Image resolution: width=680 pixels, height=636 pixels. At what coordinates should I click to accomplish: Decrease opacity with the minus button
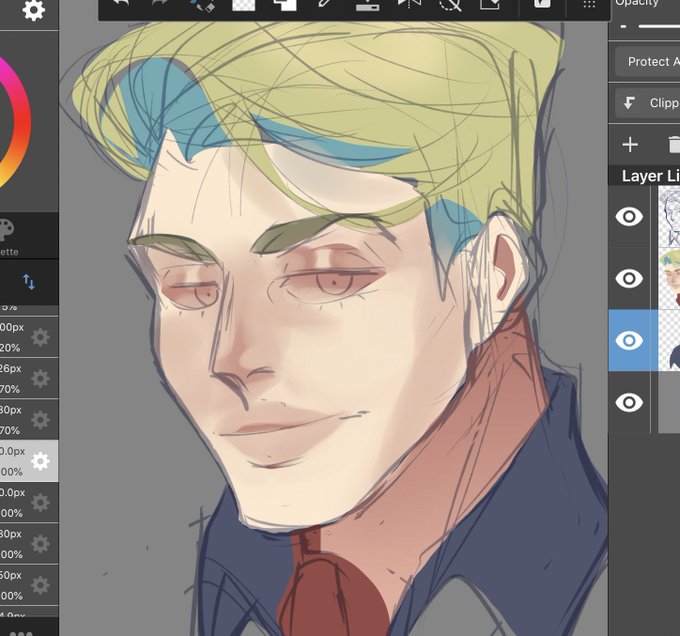pyautogui.click(x=623, y=26)
